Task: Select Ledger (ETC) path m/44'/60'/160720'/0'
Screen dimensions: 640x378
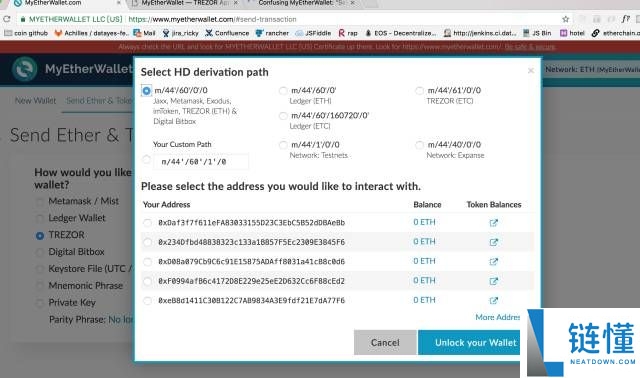Action: (283, 116)
